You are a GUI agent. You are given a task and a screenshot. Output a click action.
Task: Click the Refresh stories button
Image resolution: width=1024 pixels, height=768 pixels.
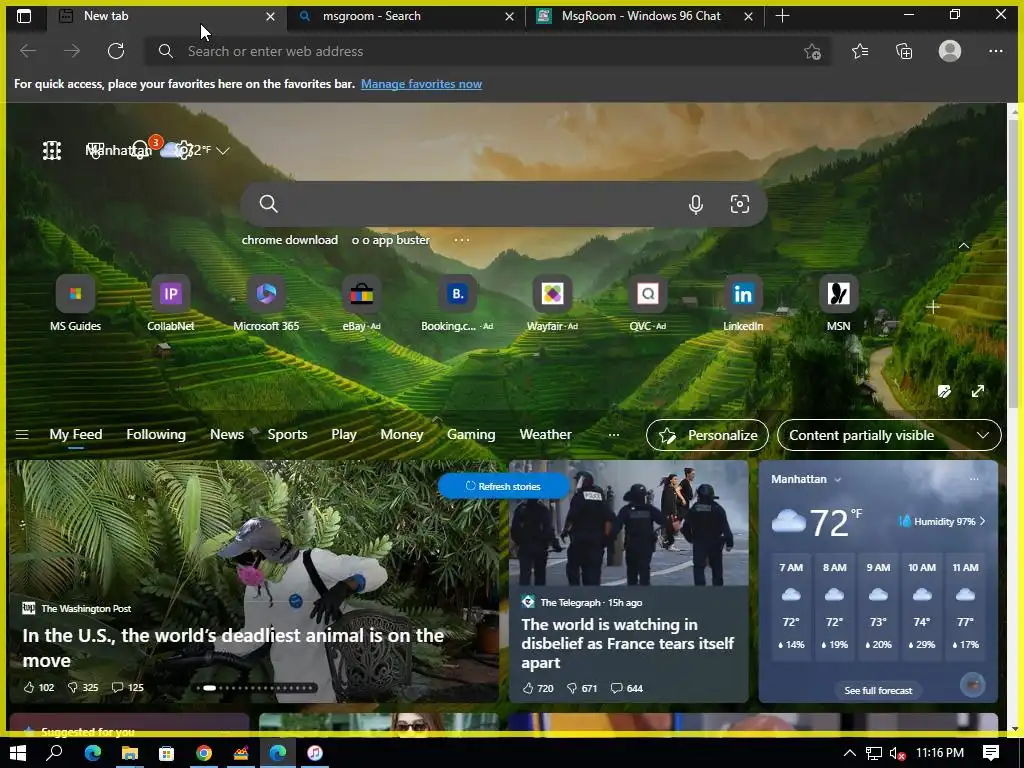click(x=503, y=487)
